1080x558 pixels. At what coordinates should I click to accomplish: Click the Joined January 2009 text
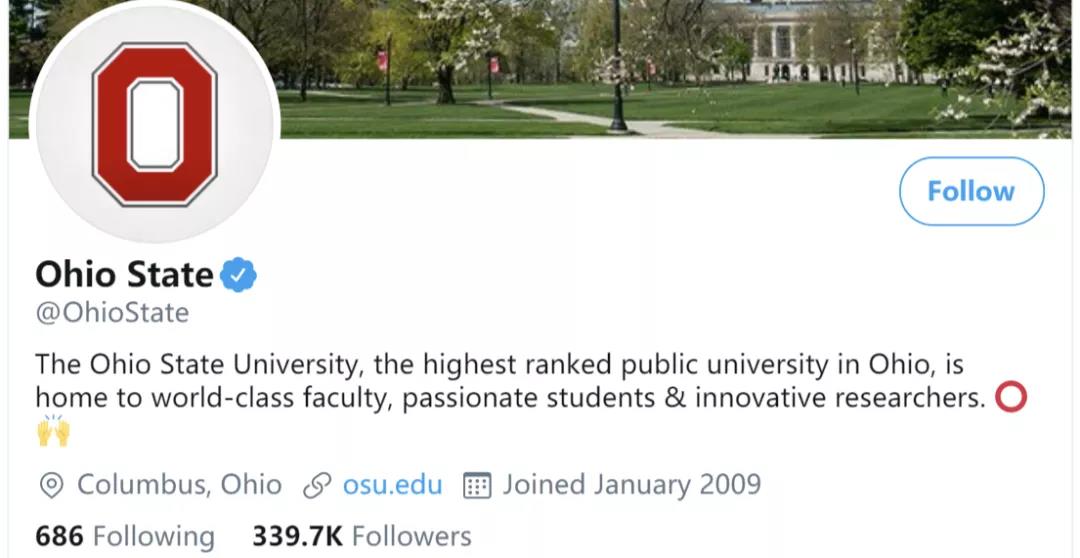[631, 485]
